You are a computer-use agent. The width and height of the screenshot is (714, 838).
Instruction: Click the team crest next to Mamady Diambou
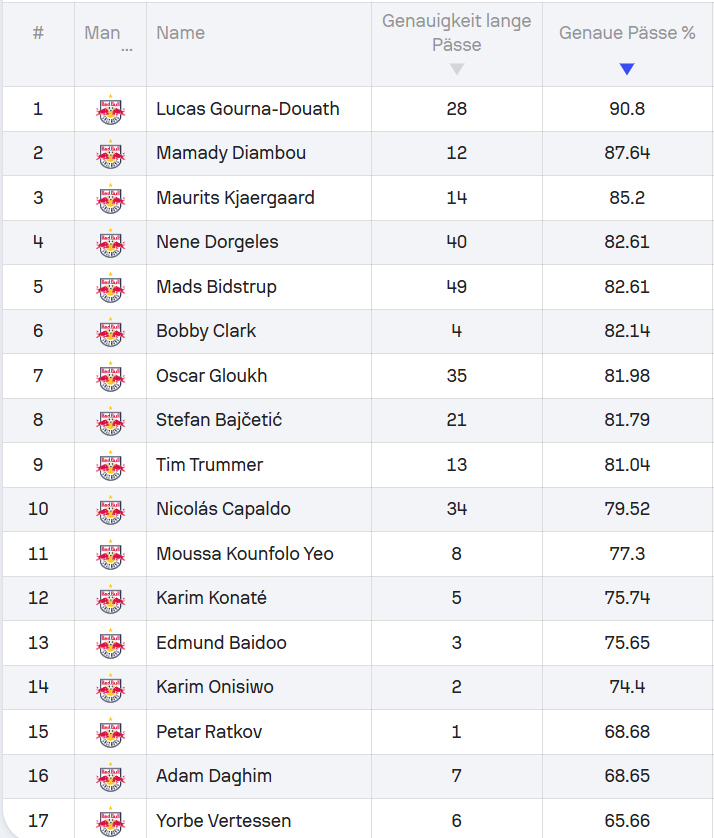pyautogui.click(x=110, y=154)
